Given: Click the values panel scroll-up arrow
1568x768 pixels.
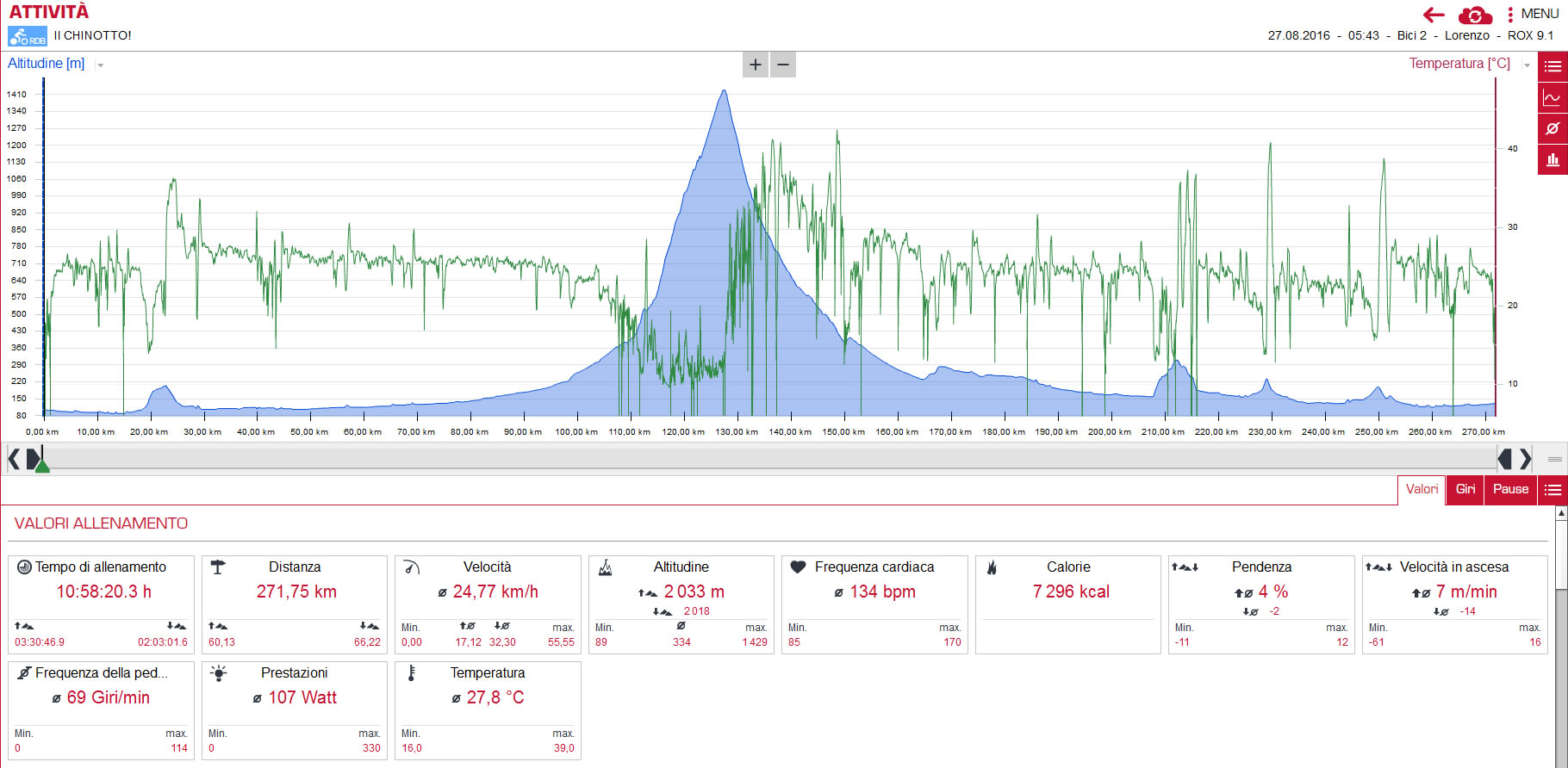Looking at the screenshot, I should pyautogui.click(x=1561, y=513).
